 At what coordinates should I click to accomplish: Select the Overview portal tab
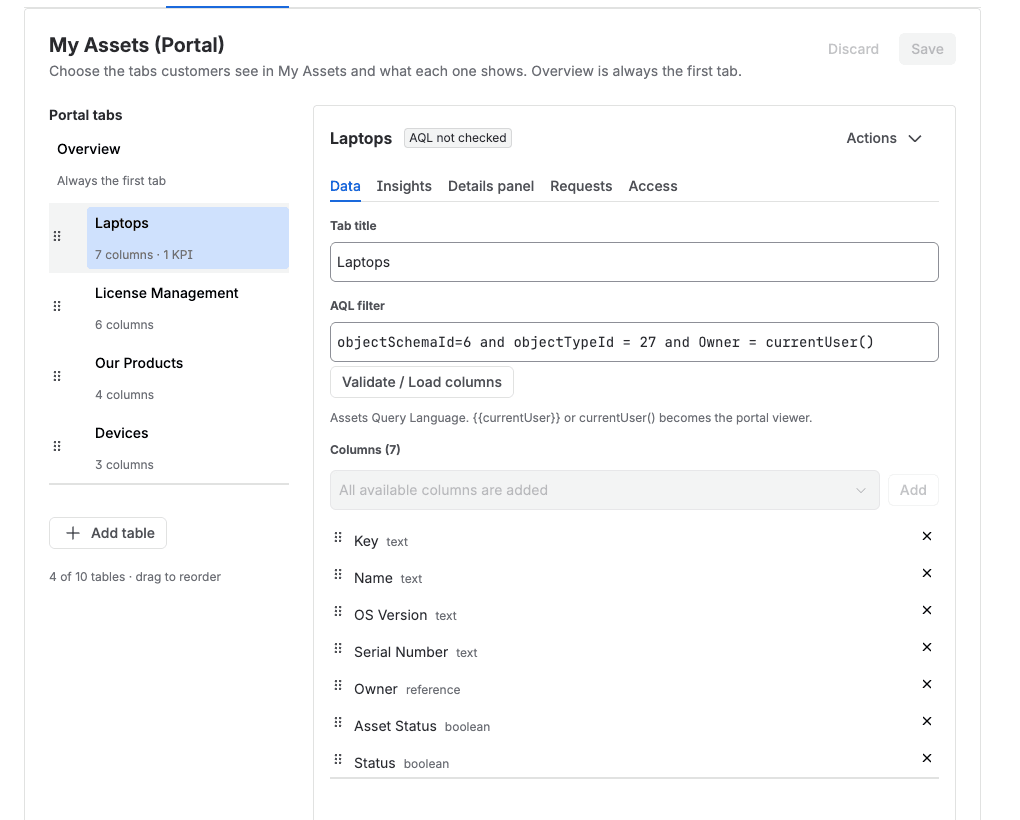(169, 165)
